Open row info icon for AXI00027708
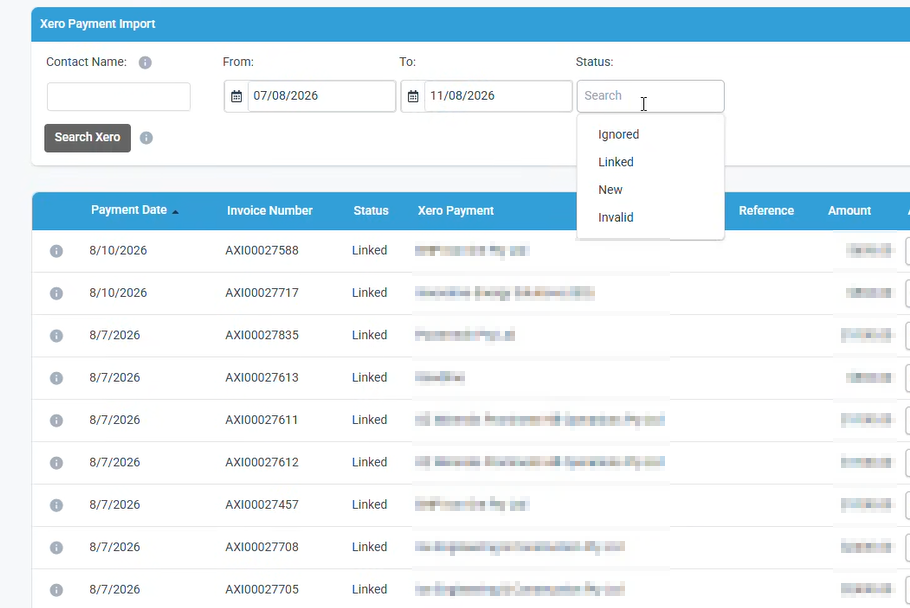This screenshot has height=608, width=910. click(x=56, y=548)
